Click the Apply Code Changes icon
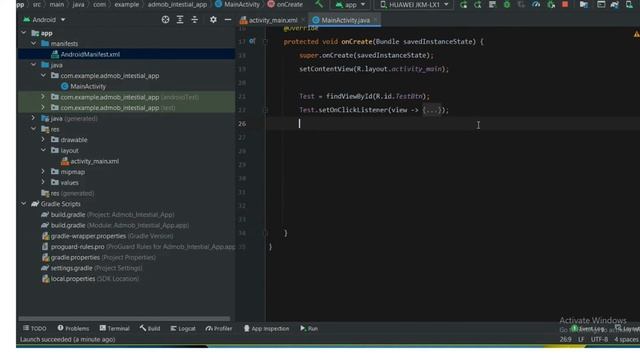Viewport: 640px width, 360px height. (492, 5)
